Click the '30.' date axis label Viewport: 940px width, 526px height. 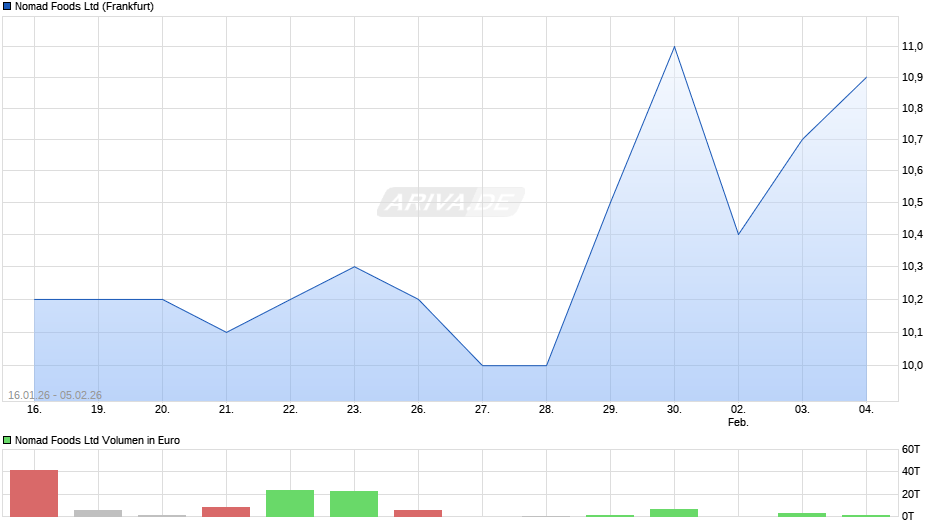[x=674, y=410]
